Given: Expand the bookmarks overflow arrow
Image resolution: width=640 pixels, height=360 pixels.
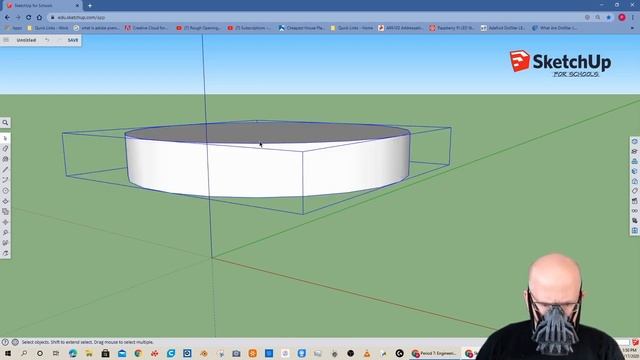Looking at the screenshot, I should [x=633, y=28].
